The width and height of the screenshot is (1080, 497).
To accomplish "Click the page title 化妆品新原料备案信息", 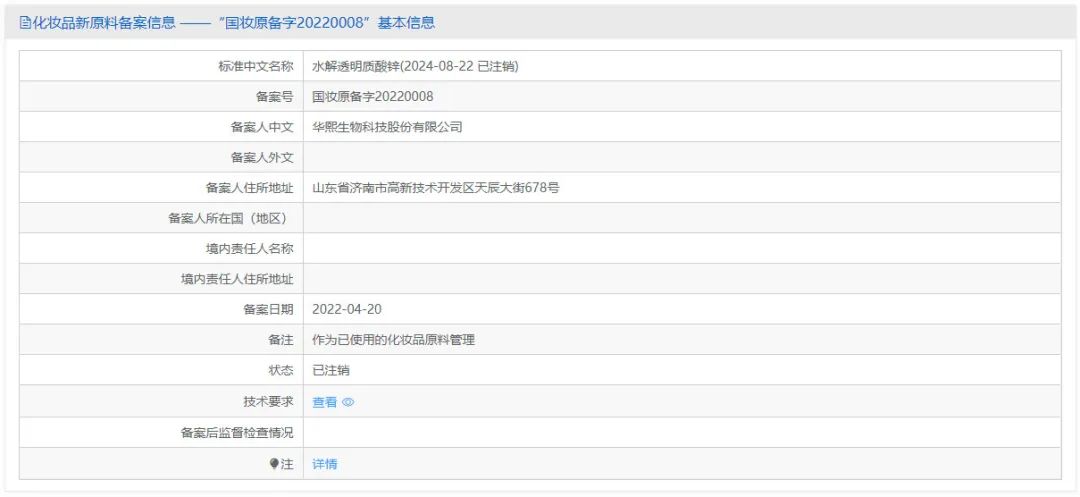I will [x=103, y=23].
